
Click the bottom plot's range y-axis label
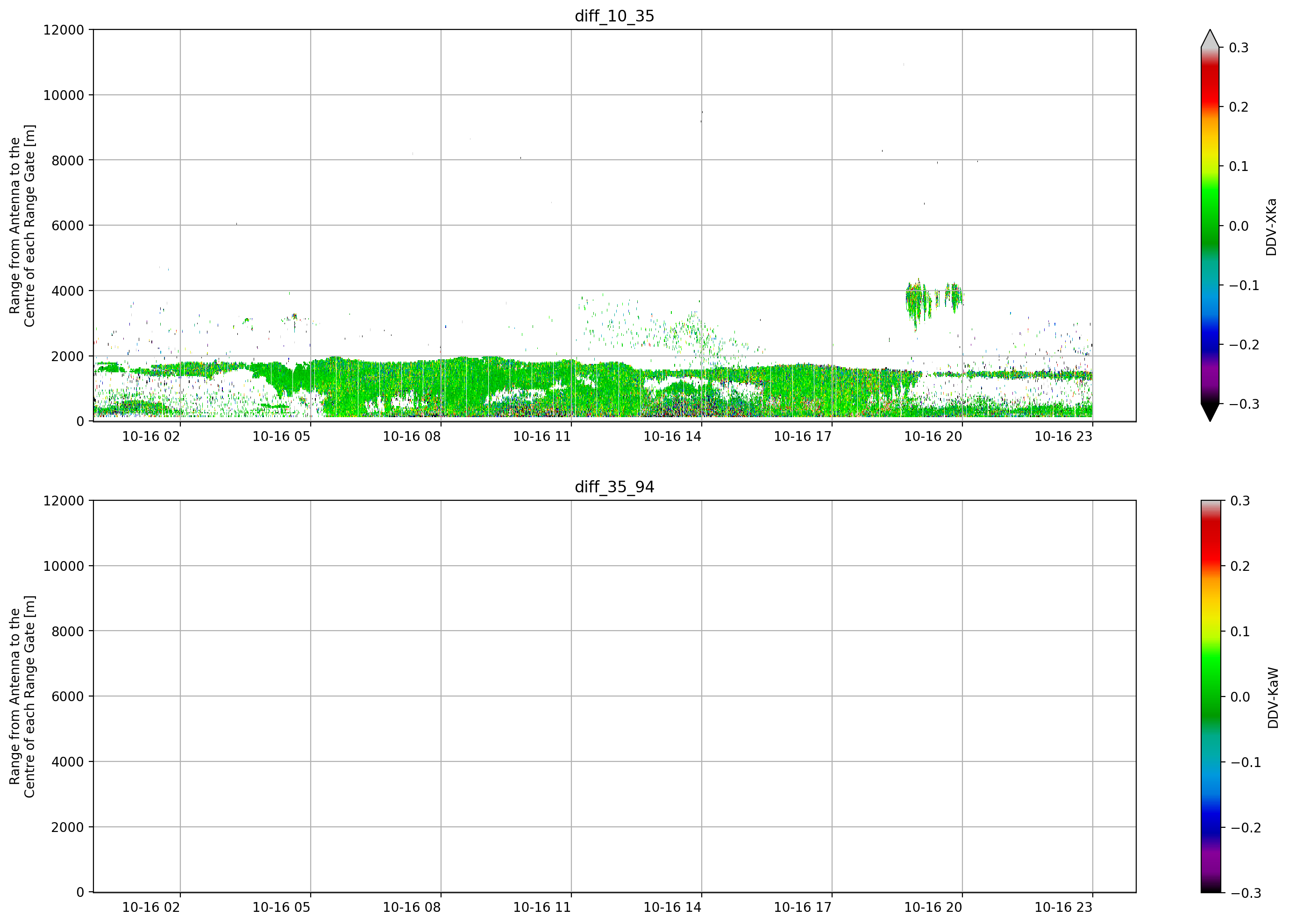coord(22,697)
